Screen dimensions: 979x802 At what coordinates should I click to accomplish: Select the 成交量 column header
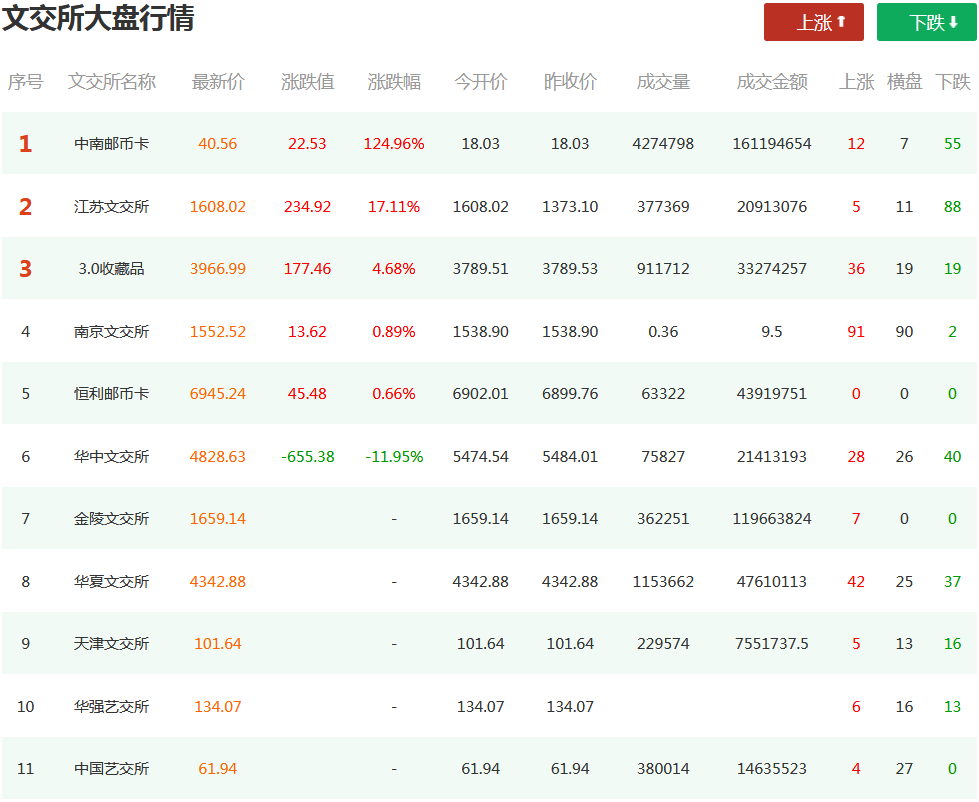pos(663,82)
